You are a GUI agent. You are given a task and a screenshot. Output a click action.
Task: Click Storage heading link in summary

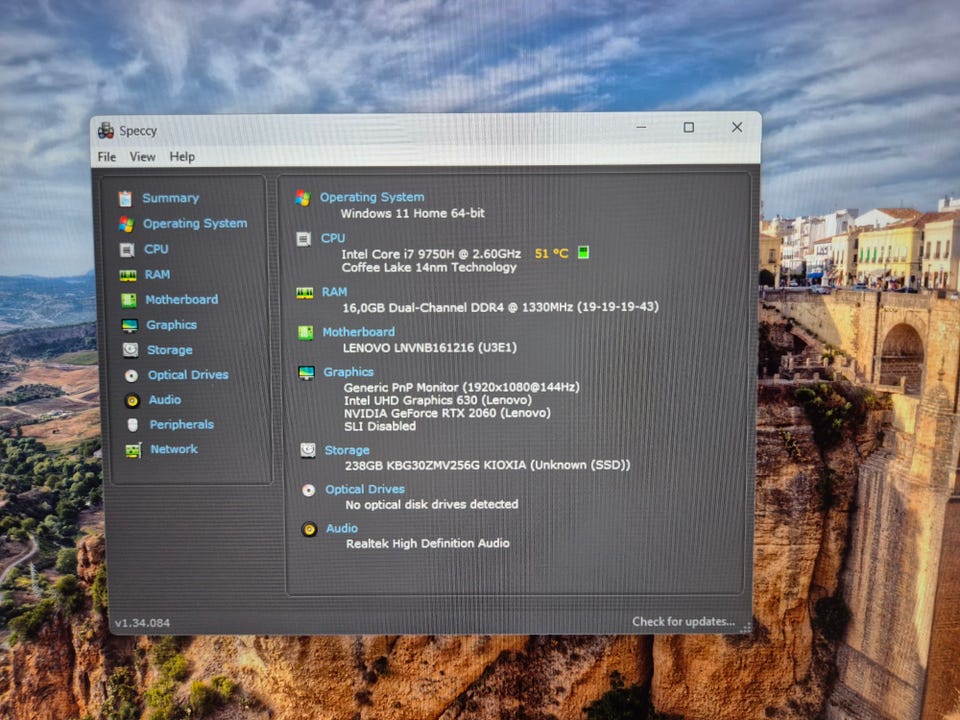[x=347, y=451]
